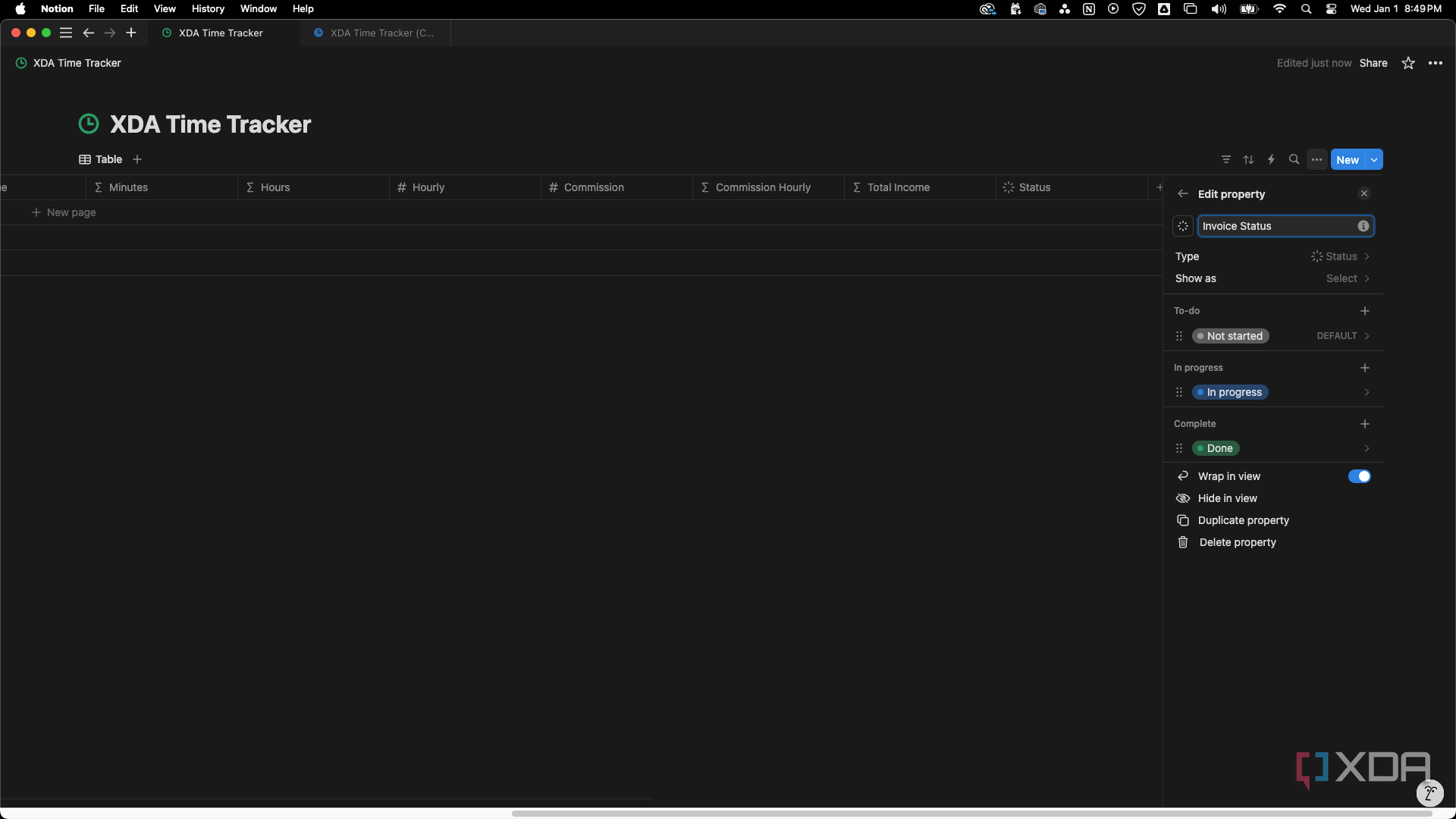The width and height of the screenshot is (1456, 819).
Task: Click the Wi-Fi status icon
Action: point(1280,8)
